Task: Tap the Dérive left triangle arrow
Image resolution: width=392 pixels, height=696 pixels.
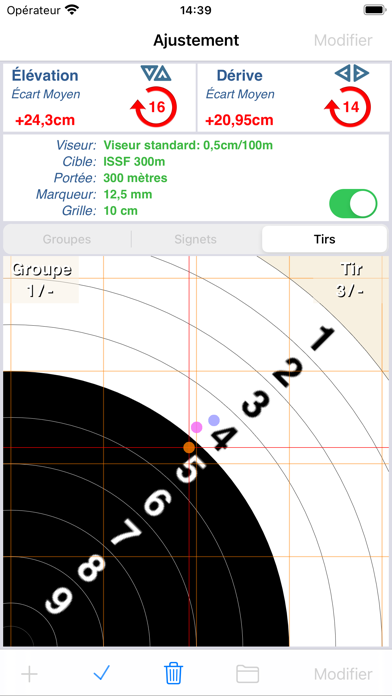Action: 343,73
